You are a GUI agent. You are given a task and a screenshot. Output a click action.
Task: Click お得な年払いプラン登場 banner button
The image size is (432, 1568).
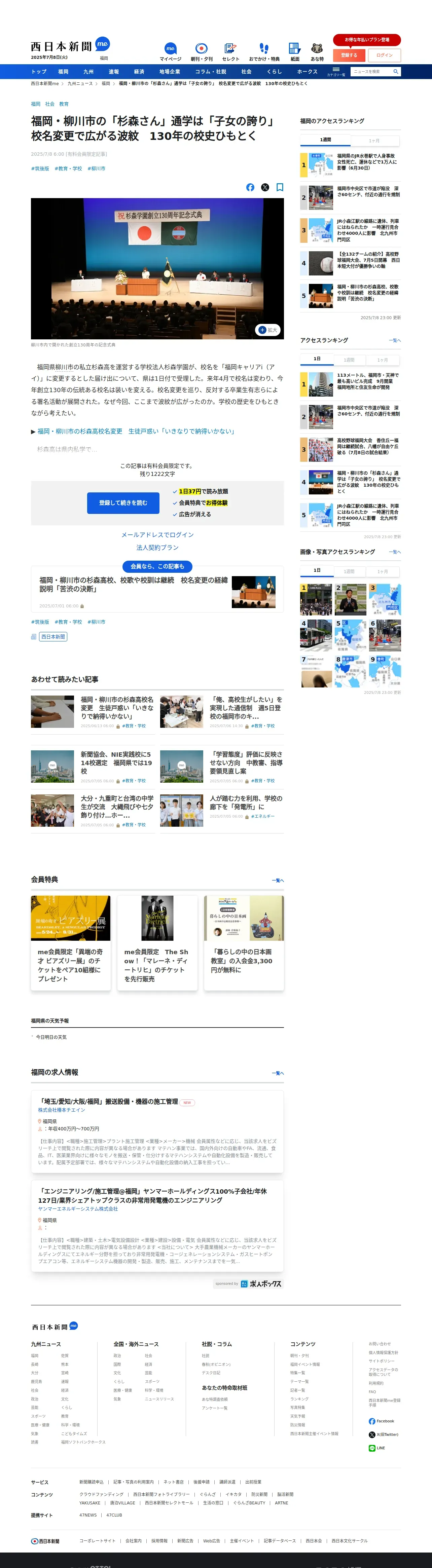pyautogui.click(x=367, y=40)
